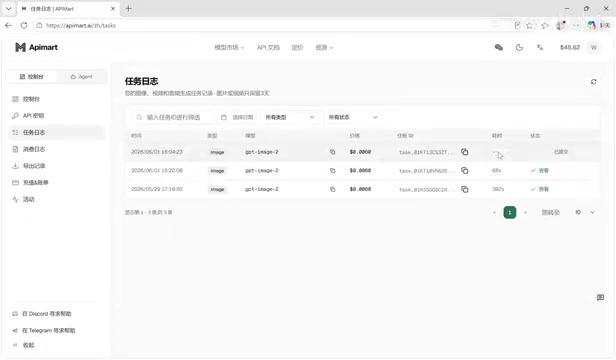Copy model name in the 17:19:50 row
Screen dimensions: 616x360
332,189
